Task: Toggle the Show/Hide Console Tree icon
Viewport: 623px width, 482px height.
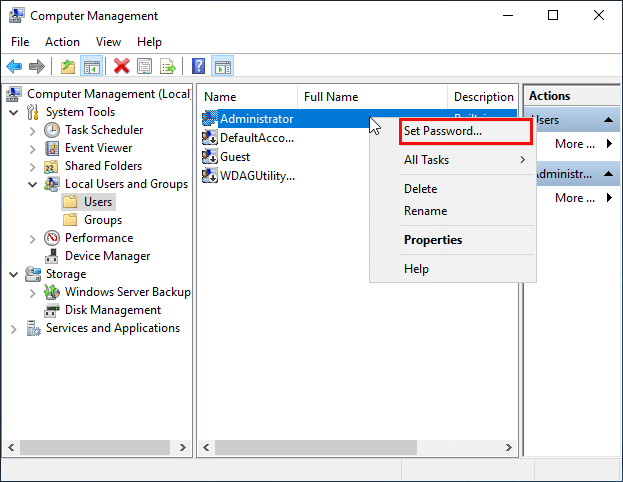Action: 91,67
